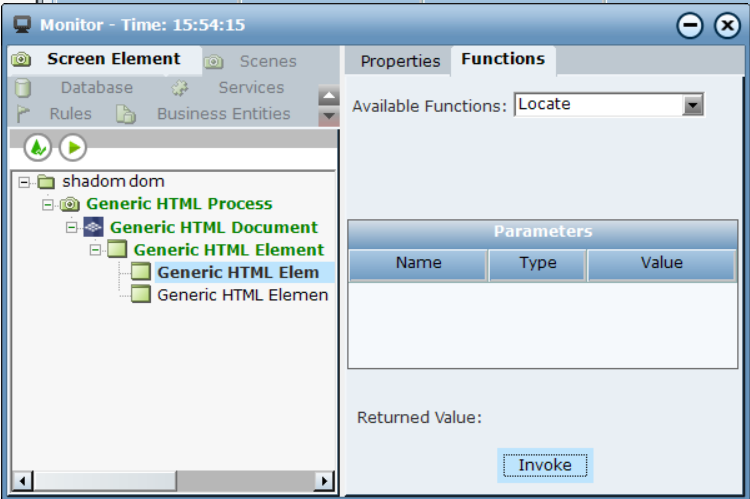The image size is (750, 499).
Task: Switch to the Properties tab
Action: point(400,61)
